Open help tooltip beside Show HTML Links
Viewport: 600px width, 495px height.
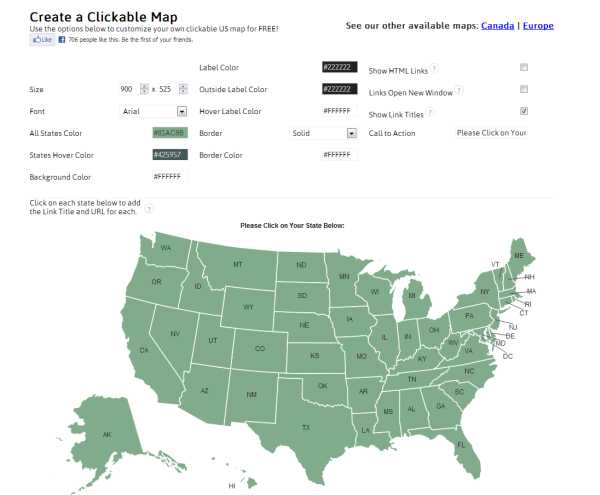pos(434,68)
